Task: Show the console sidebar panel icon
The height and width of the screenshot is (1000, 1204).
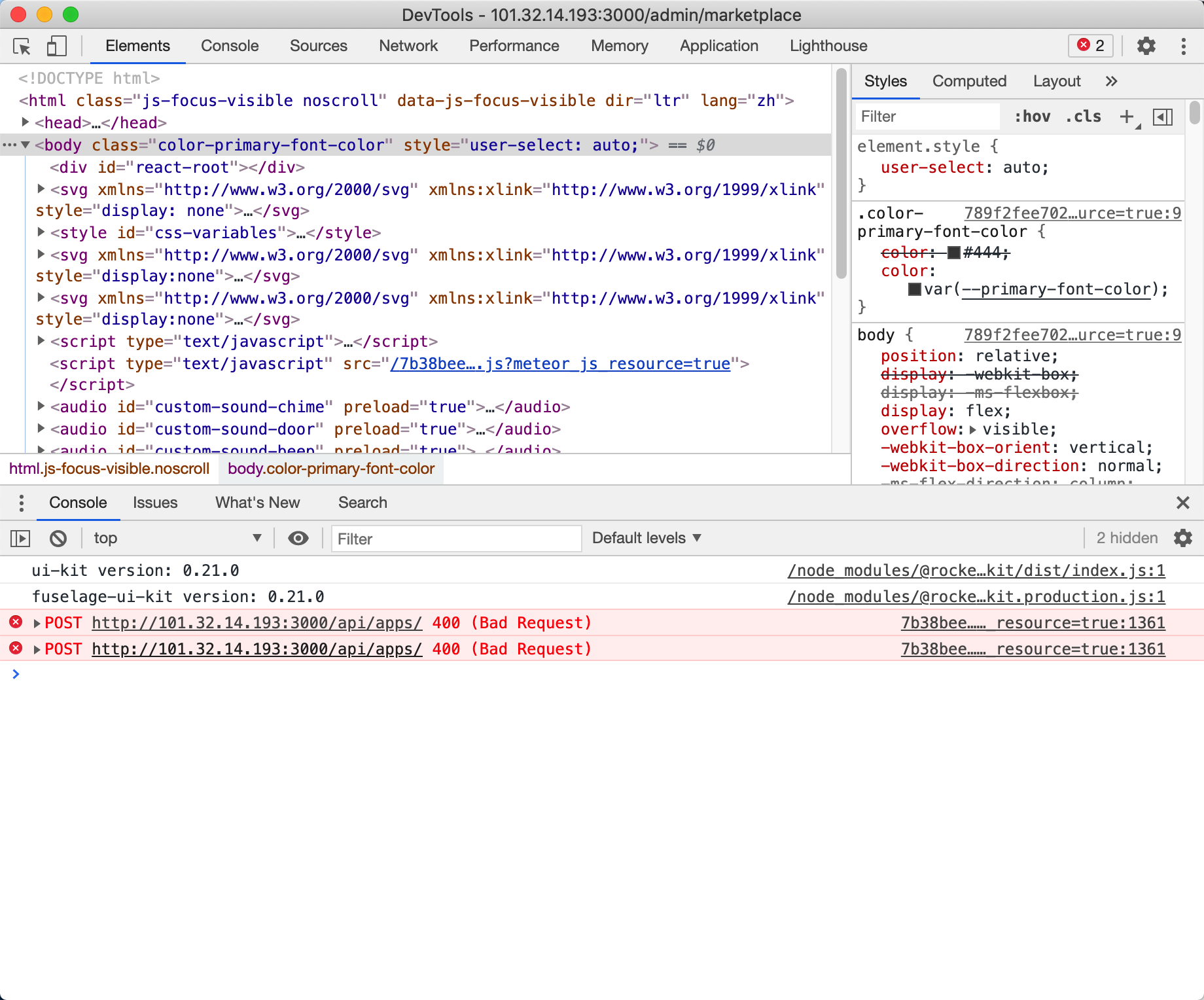Action: click(x=20, y=538)
